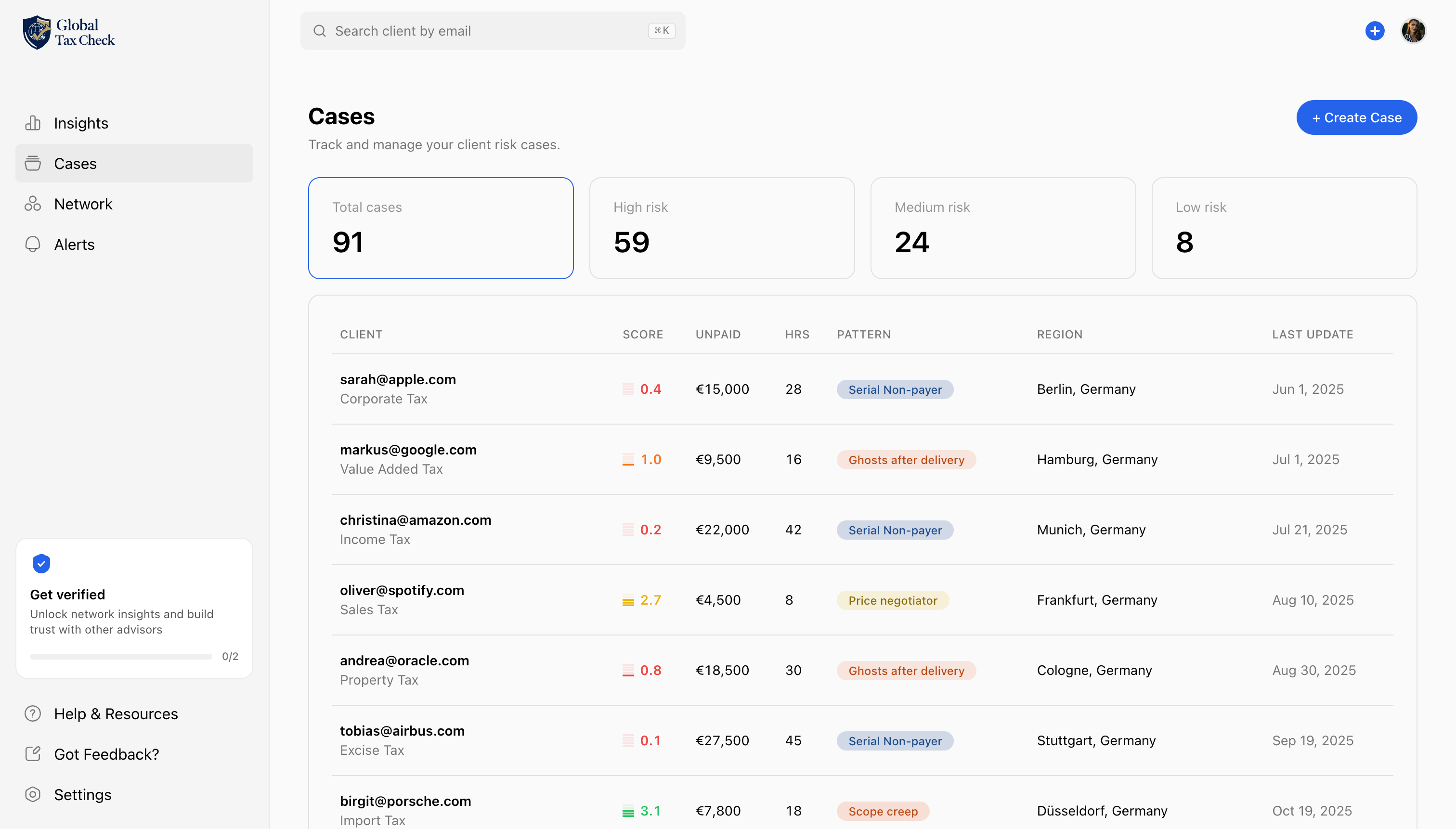The width and height of the screenshot is (1456, 829).
Task: Sort by SCORE column header
Action: tap(643, 334)
